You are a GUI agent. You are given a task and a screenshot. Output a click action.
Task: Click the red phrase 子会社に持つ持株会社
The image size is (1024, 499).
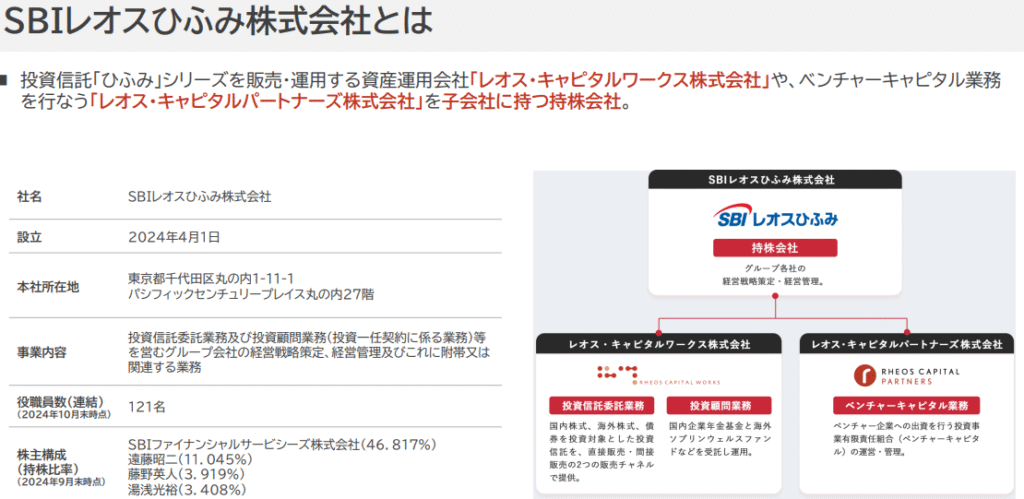530,101
